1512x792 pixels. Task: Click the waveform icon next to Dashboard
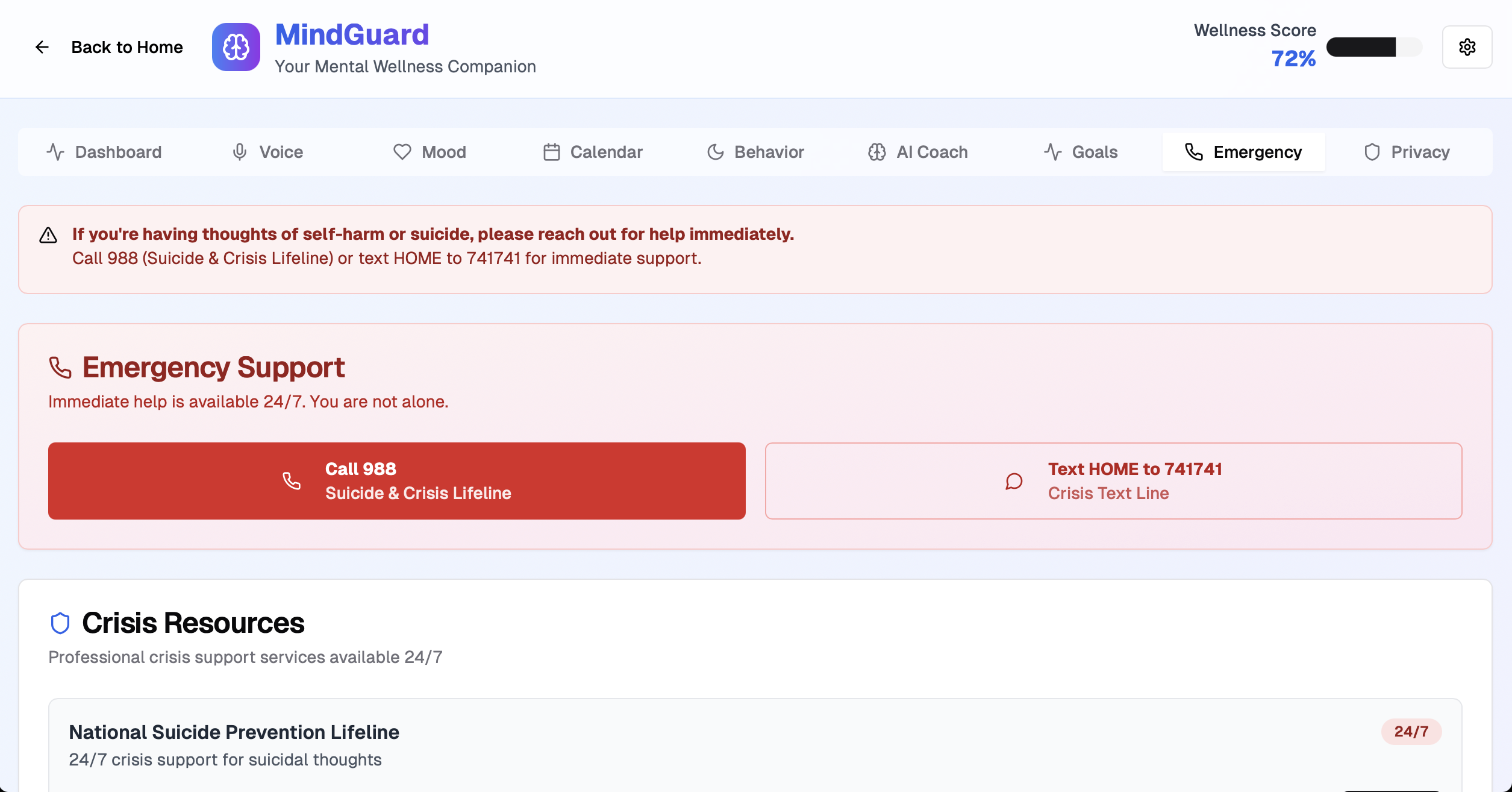point(55,152)
